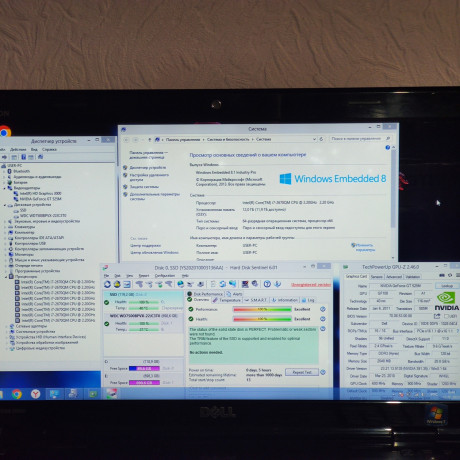This screenshot has height=460, width=460.
Task: Click the back arrow in System window
Action: tap(126, 140)
